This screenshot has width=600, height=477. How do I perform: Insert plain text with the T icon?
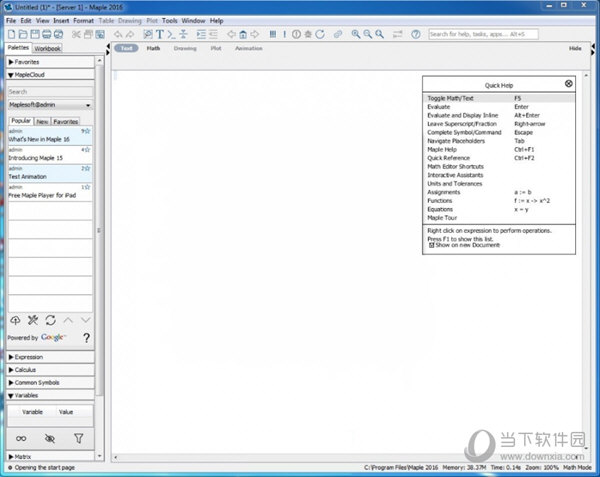click(160, 34)
